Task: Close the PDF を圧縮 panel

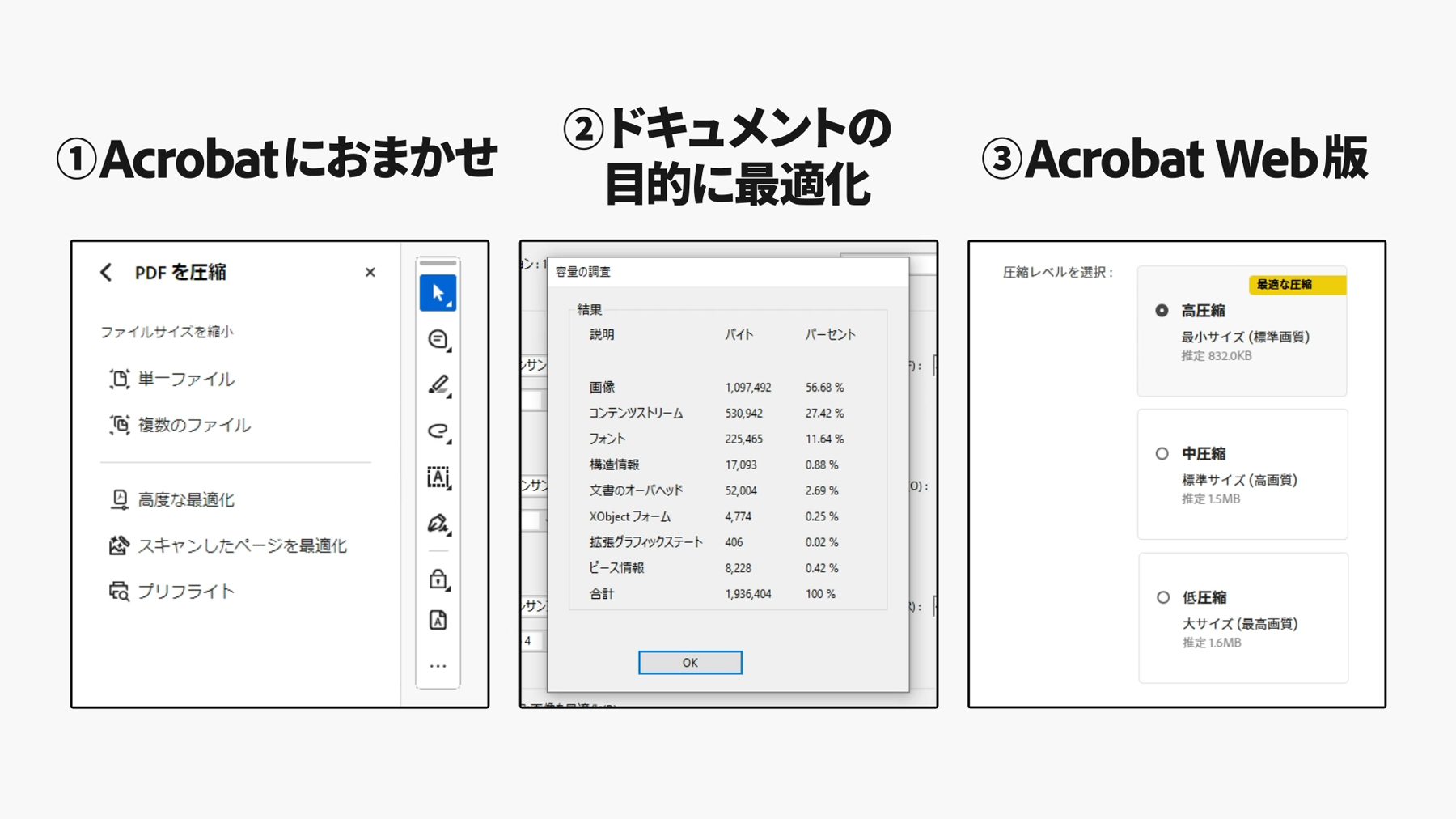Action: pos(370,273)
